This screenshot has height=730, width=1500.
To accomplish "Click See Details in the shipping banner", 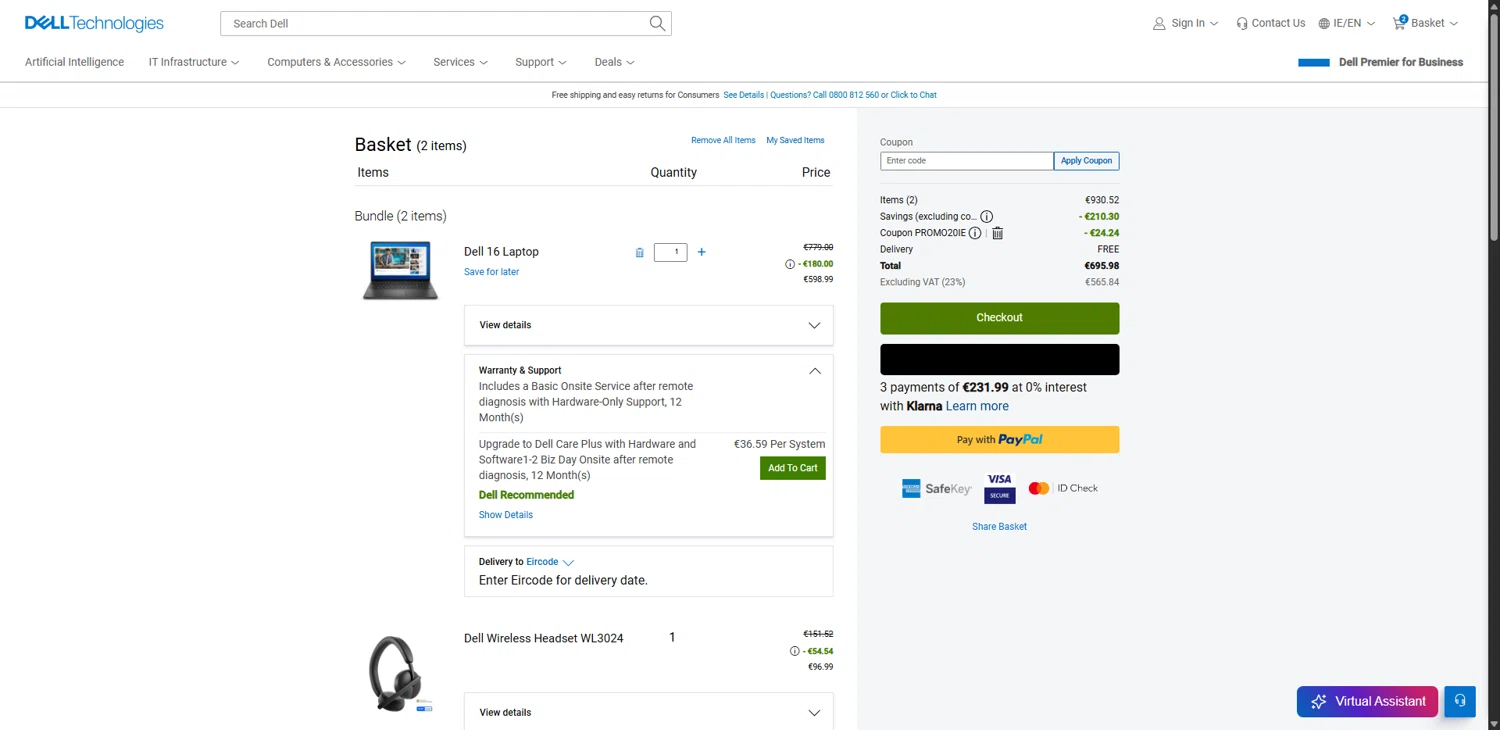I will pos(743,95).
